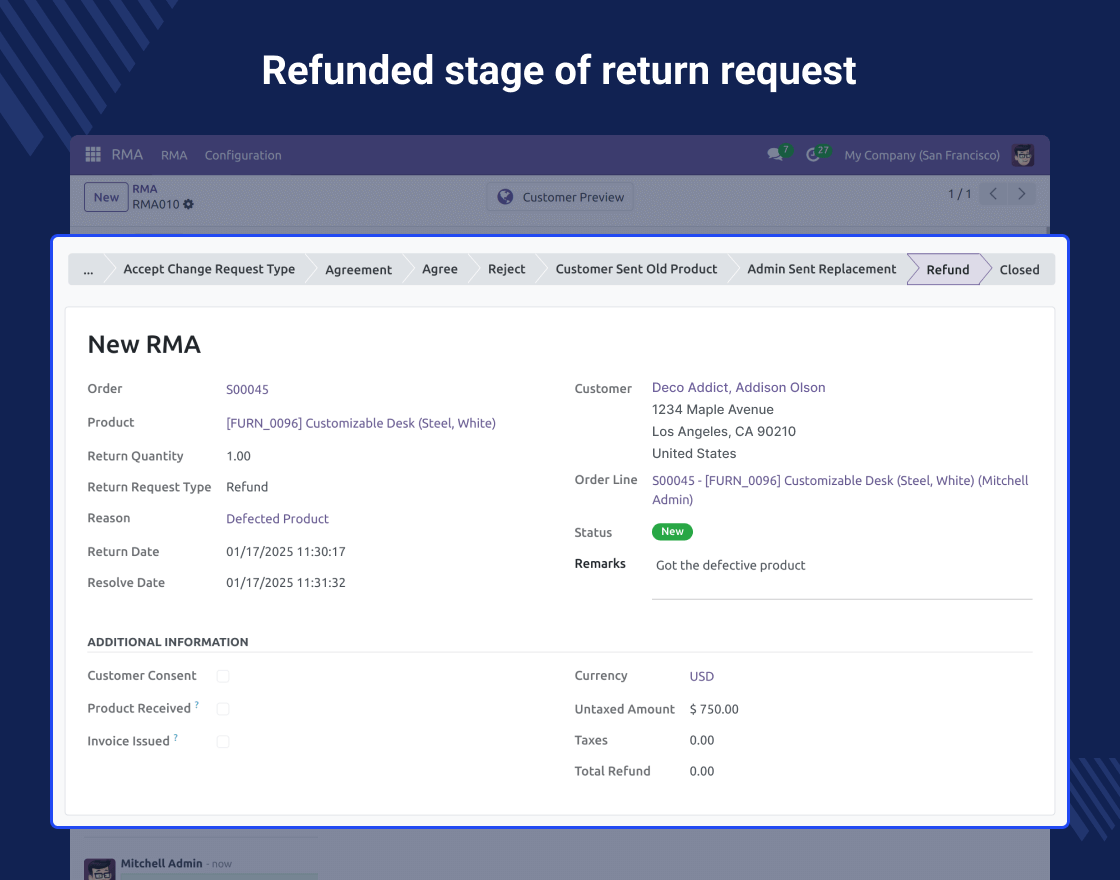
Task: Select the Closed stage
Action: click(x=1019, y=269)
